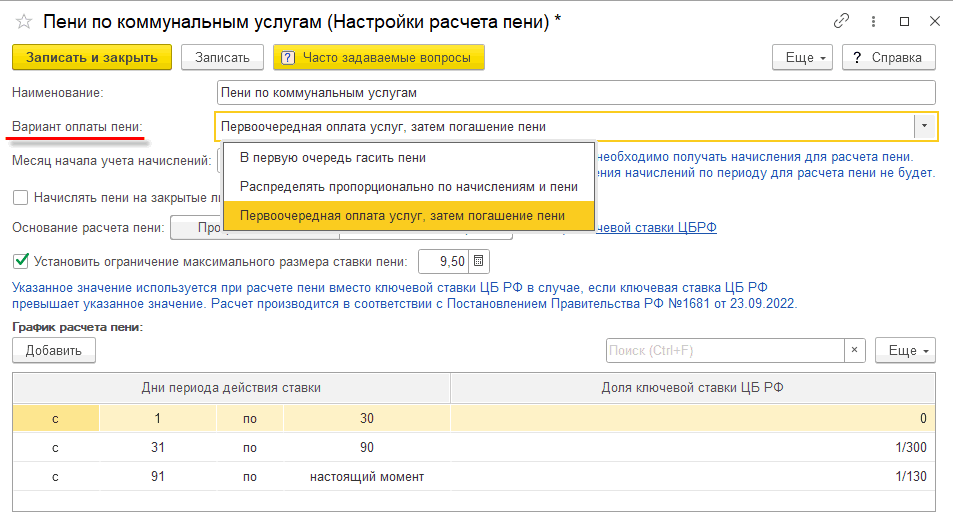Uncheck the maximum penalty rate limit checkbox
The image size is (953, 523).
point(20,262)
